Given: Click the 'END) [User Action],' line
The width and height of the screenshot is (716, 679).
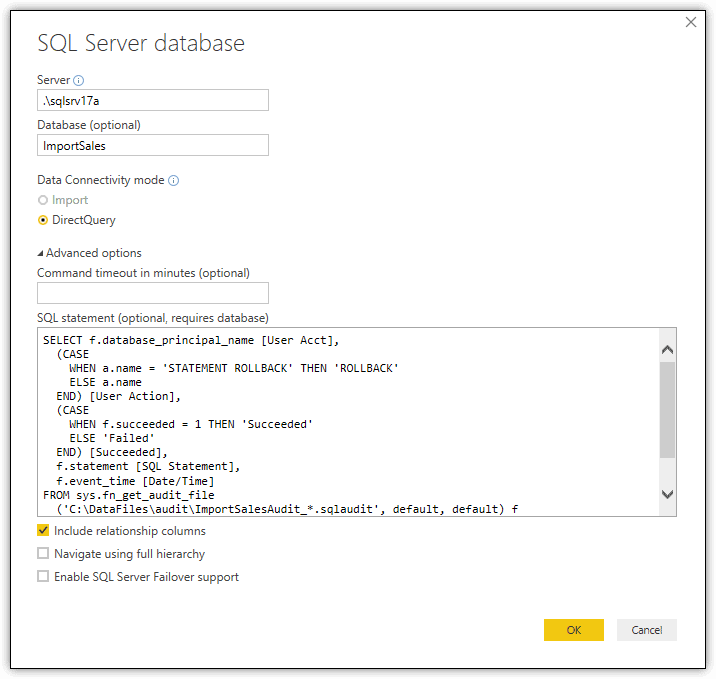Looking at the screenshot, I should point(118,396).
